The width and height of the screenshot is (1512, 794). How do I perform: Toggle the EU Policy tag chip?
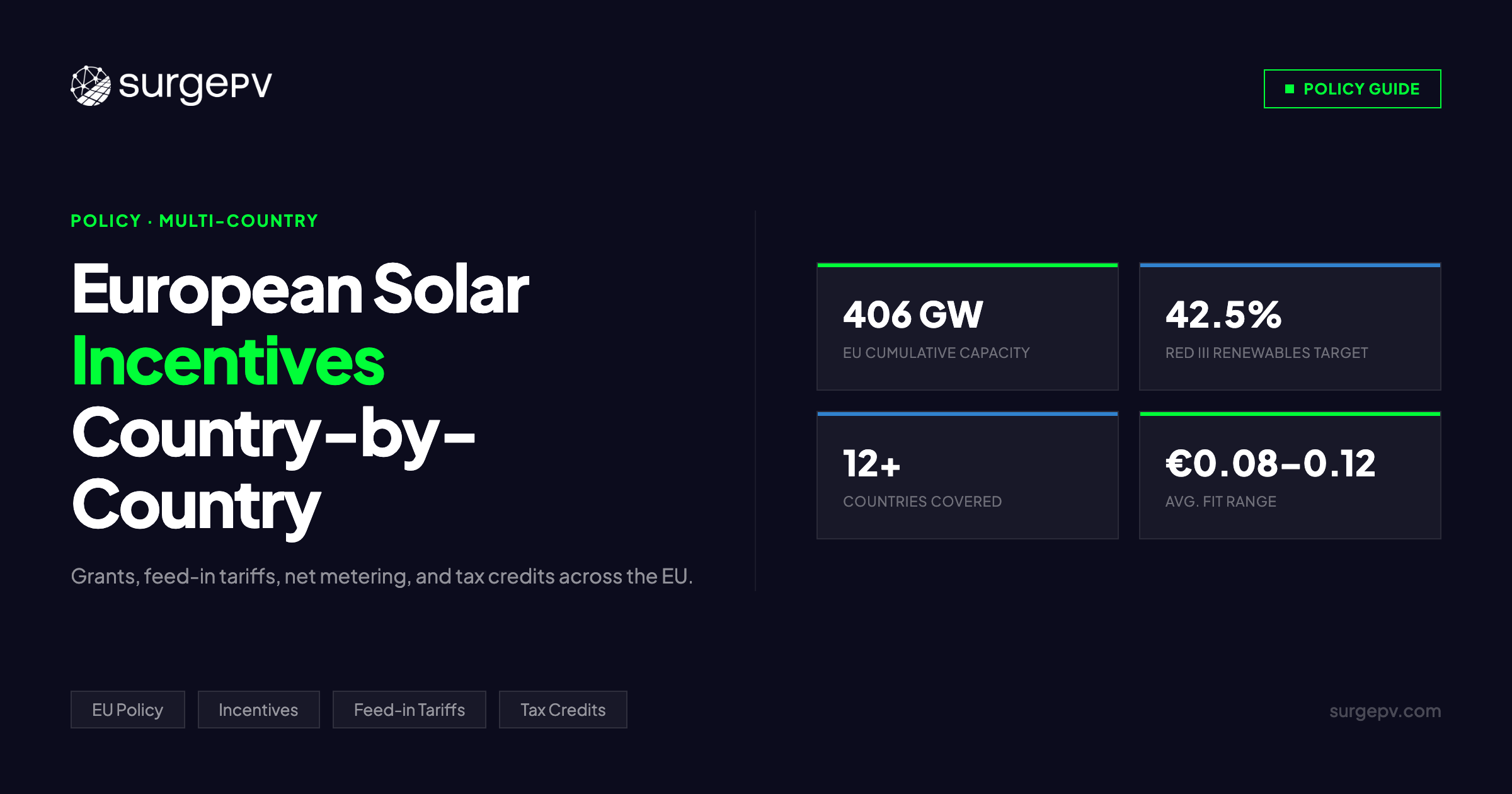click(x=127, y=710)
